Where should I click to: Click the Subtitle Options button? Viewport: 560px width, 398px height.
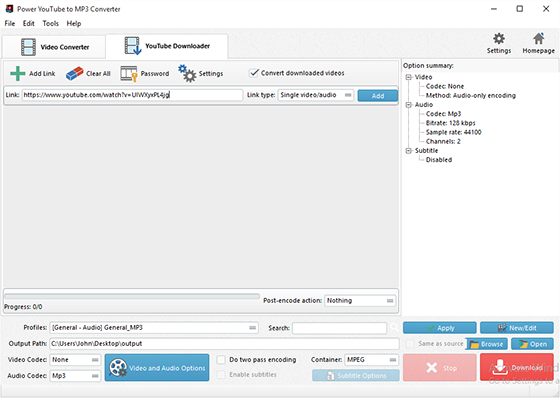point(356,375)
